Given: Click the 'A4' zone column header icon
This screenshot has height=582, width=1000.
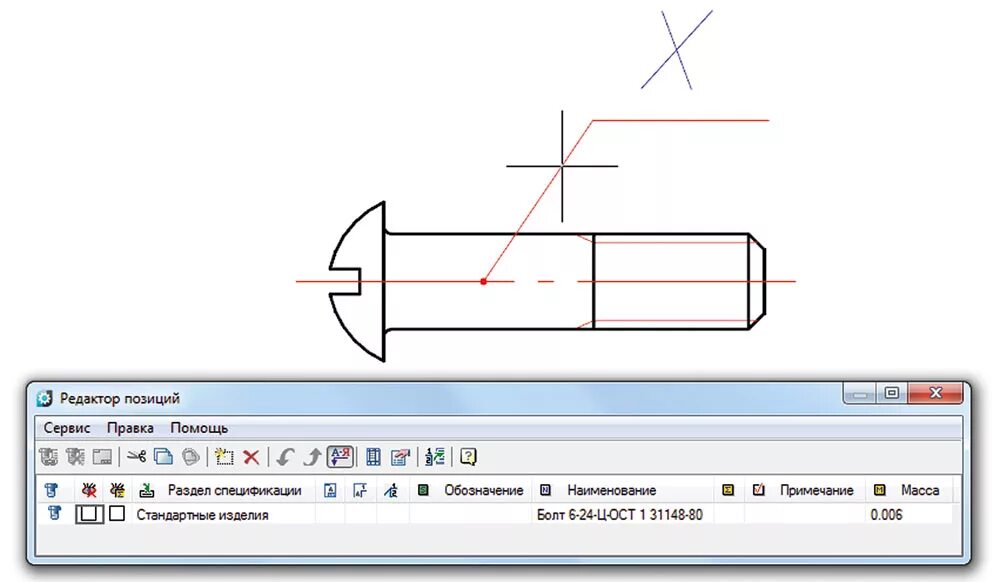Looking at the screenshot, I should coord(360,490).
